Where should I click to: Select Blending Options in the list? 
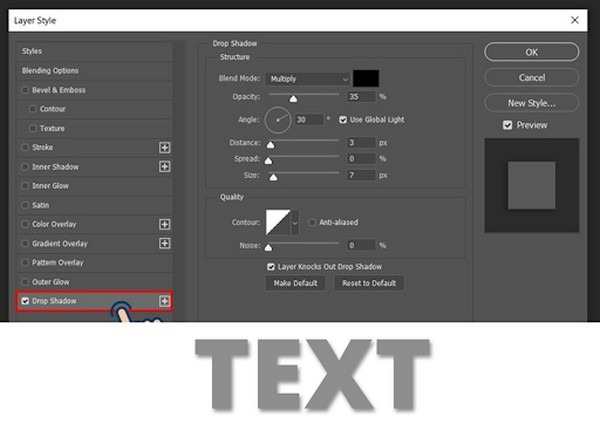tap(95, 71)
